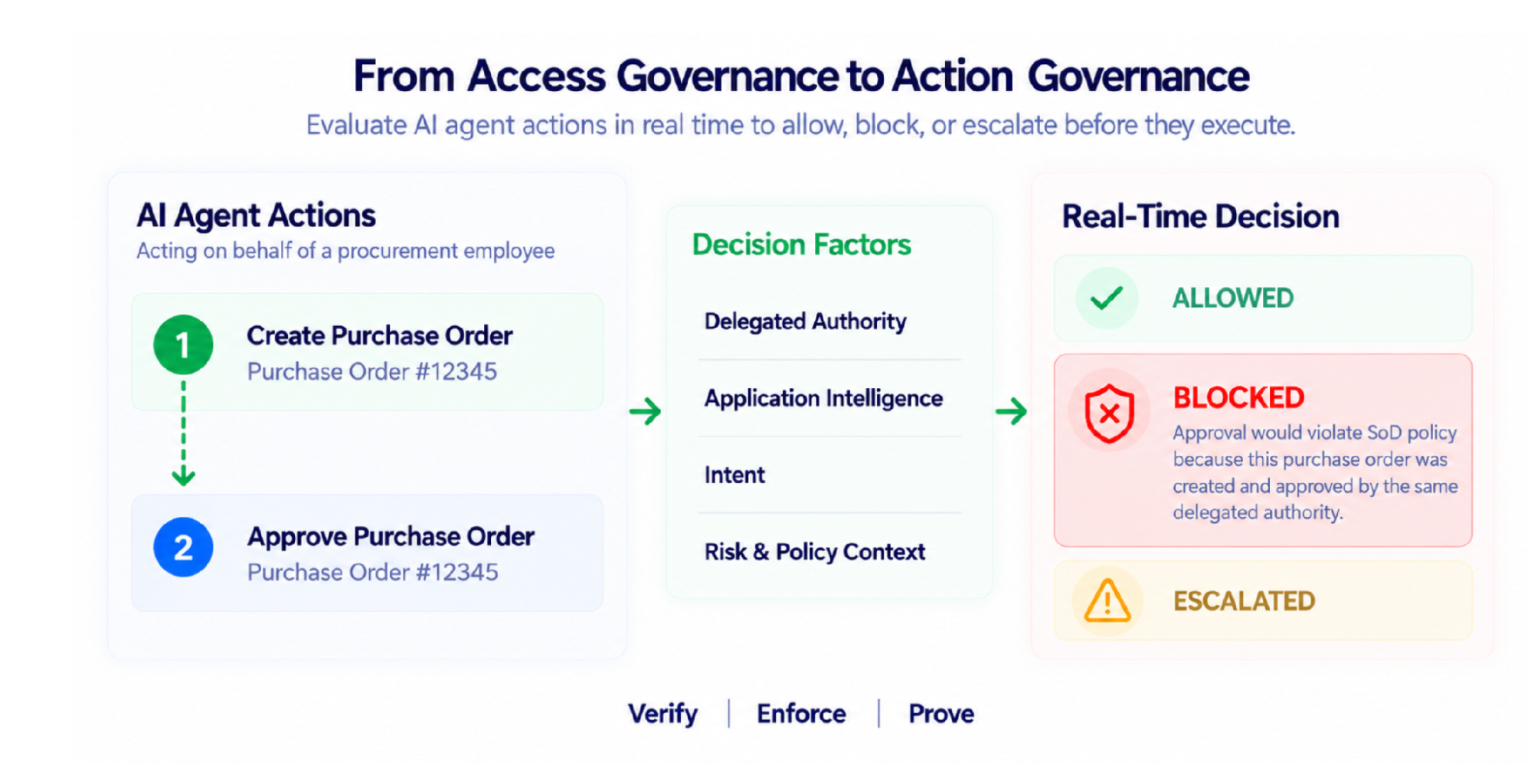This screenshot has width=1531, height=784.
Task: Select the Intent decision factor
Action: click(734, 475)
